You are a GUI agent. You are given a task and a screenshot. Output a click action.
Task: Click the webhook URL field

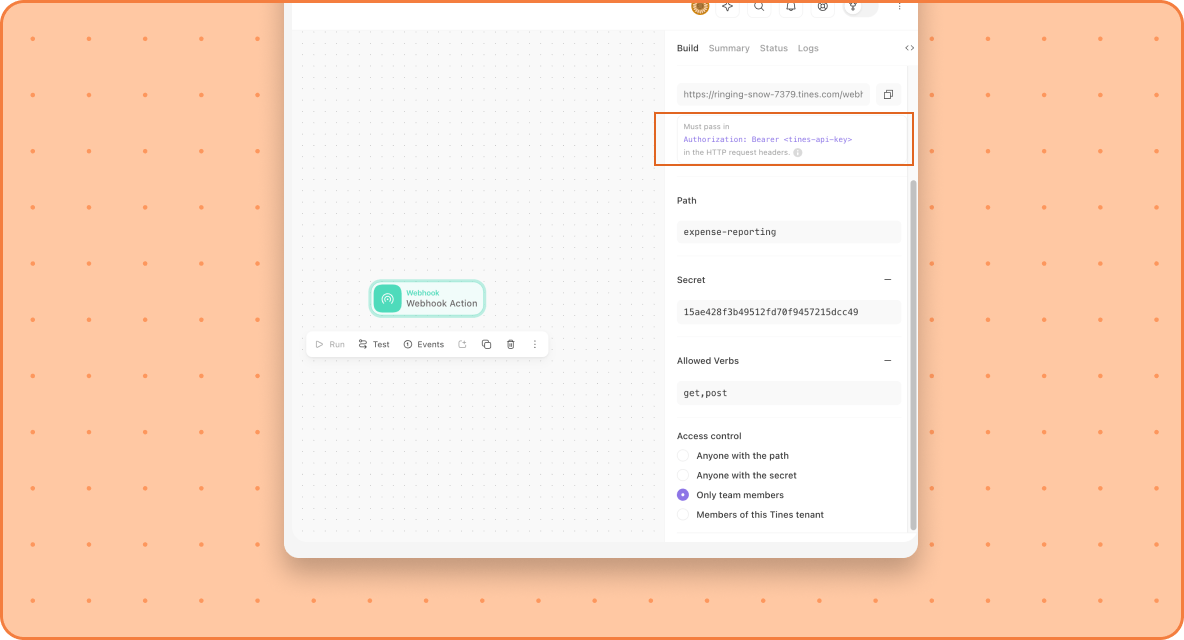tap(772, 94)
